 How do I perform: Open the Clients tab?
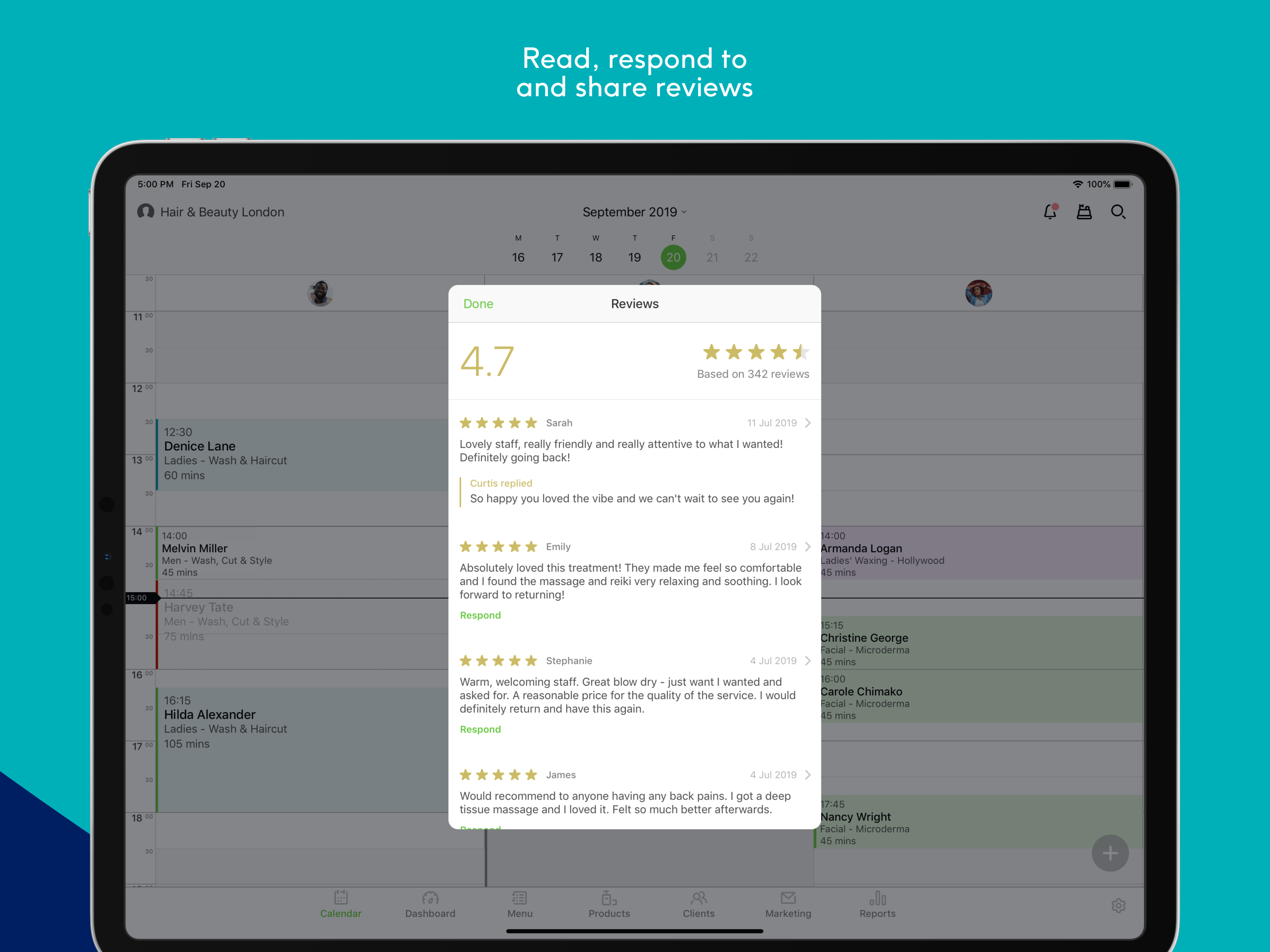coord(699,904)
